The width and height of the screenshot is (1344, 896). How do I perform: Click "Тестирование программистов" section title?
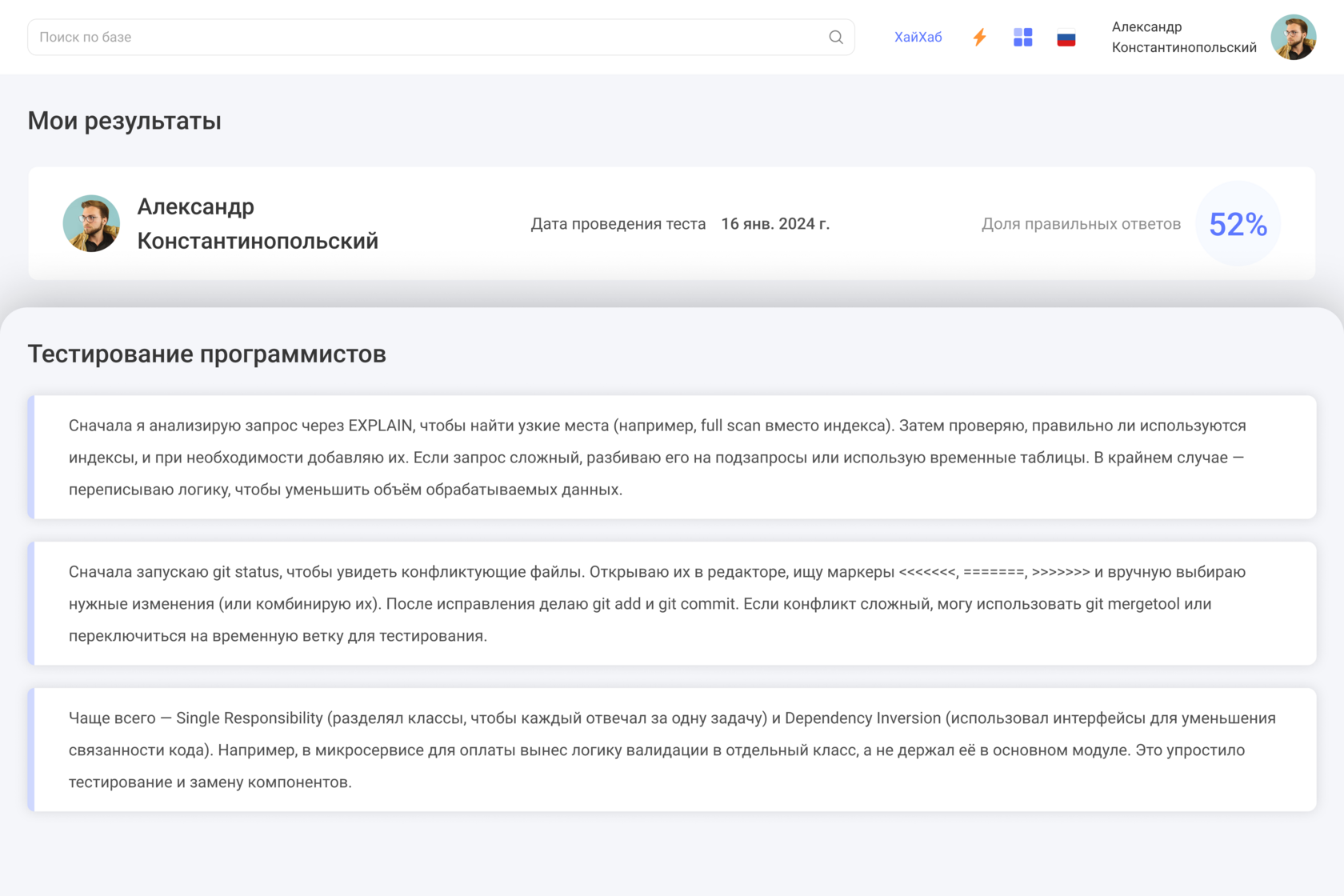click(x=206, y=354)
